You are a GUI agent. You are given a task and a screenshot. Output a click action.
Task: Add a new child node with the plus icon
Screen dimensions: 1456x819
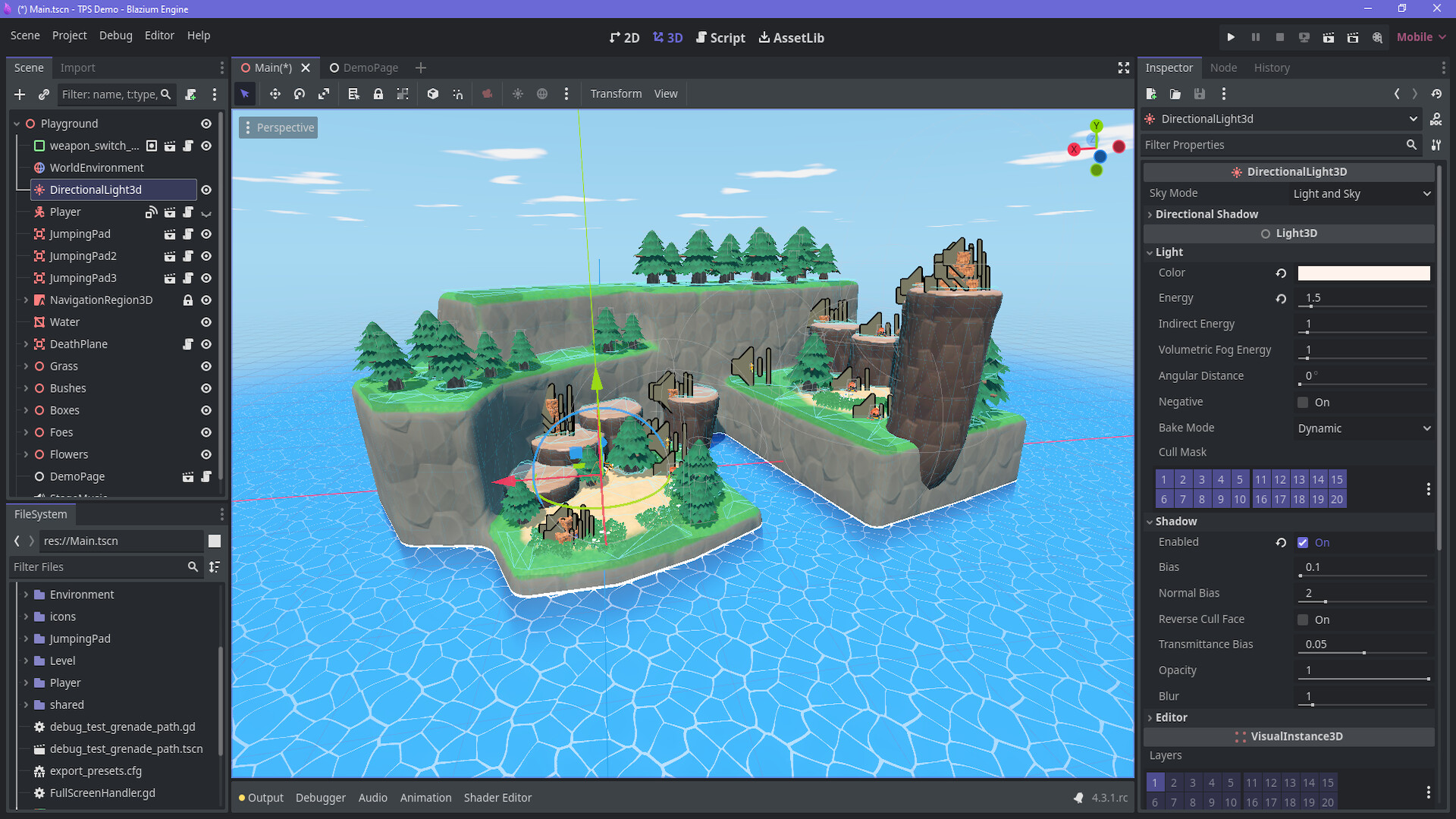click(x=20, y=94)
